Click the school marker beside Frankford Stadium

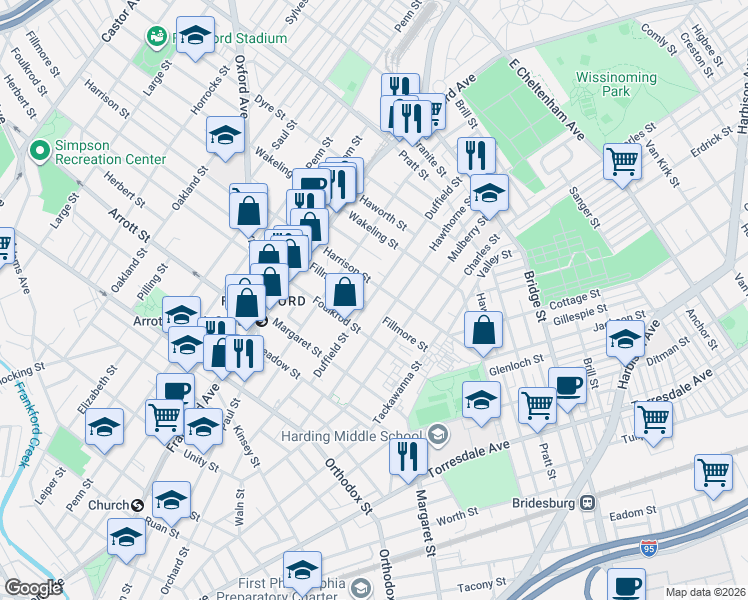pos(195,38)
